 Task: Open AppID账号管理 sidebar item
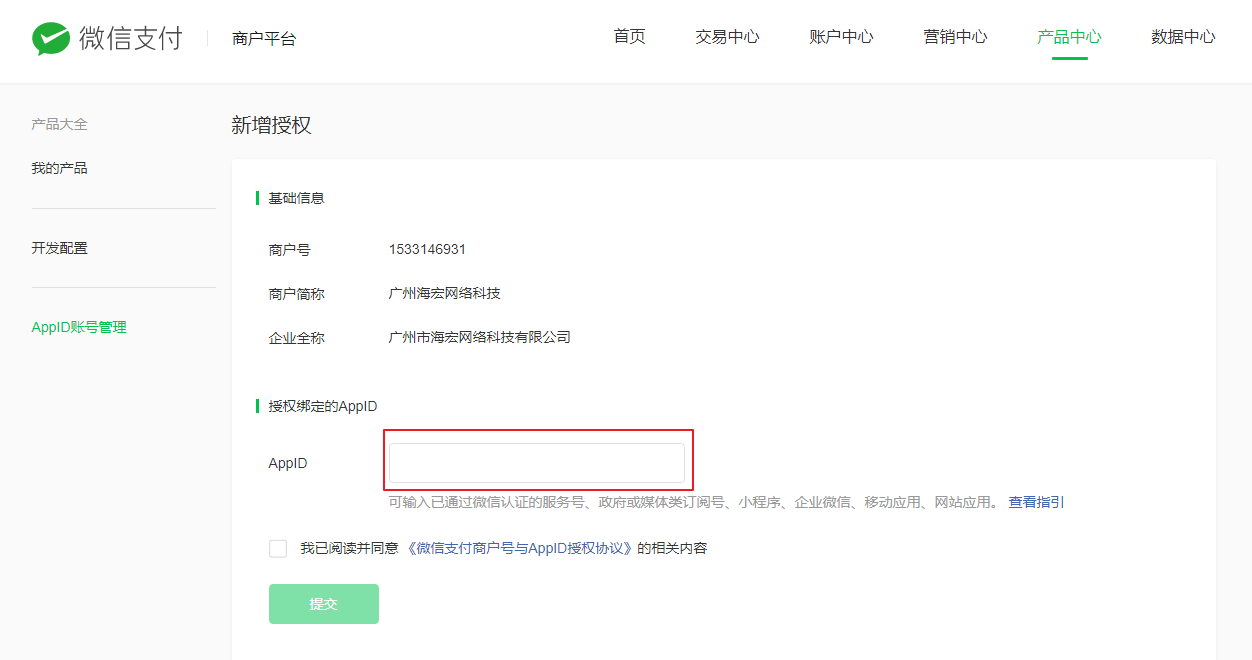click(80, 327)
